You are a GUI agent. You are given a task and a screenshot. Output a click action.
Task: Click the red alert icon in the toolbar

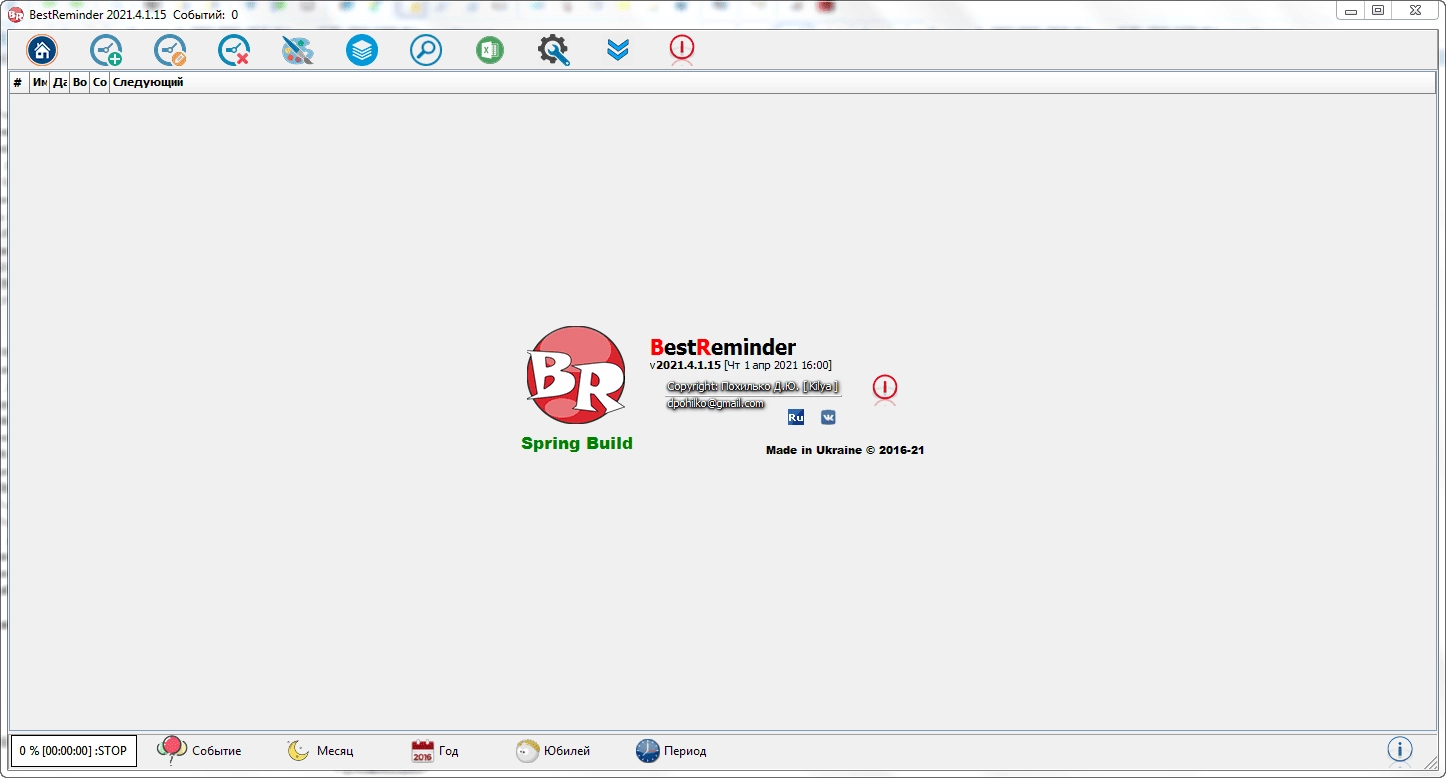[x=682, y=50]
